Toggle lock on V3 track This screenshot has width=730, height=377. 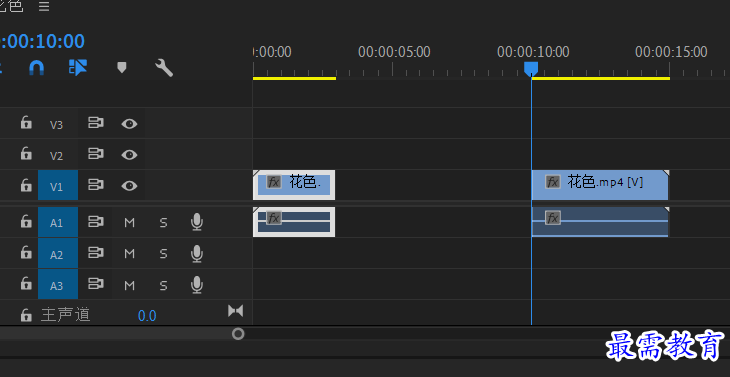click(26, 123)
